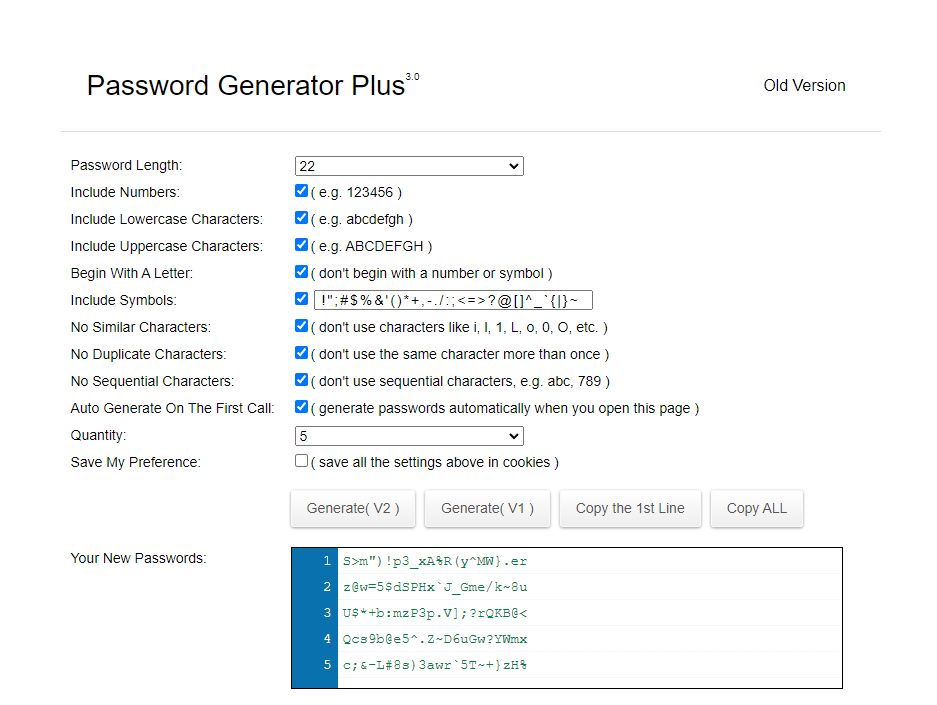The height and width of the screenshot is (705, 937).
Task: Disable No Duplicate Characters
Action: pyautogui.click(x=300, y=352)
